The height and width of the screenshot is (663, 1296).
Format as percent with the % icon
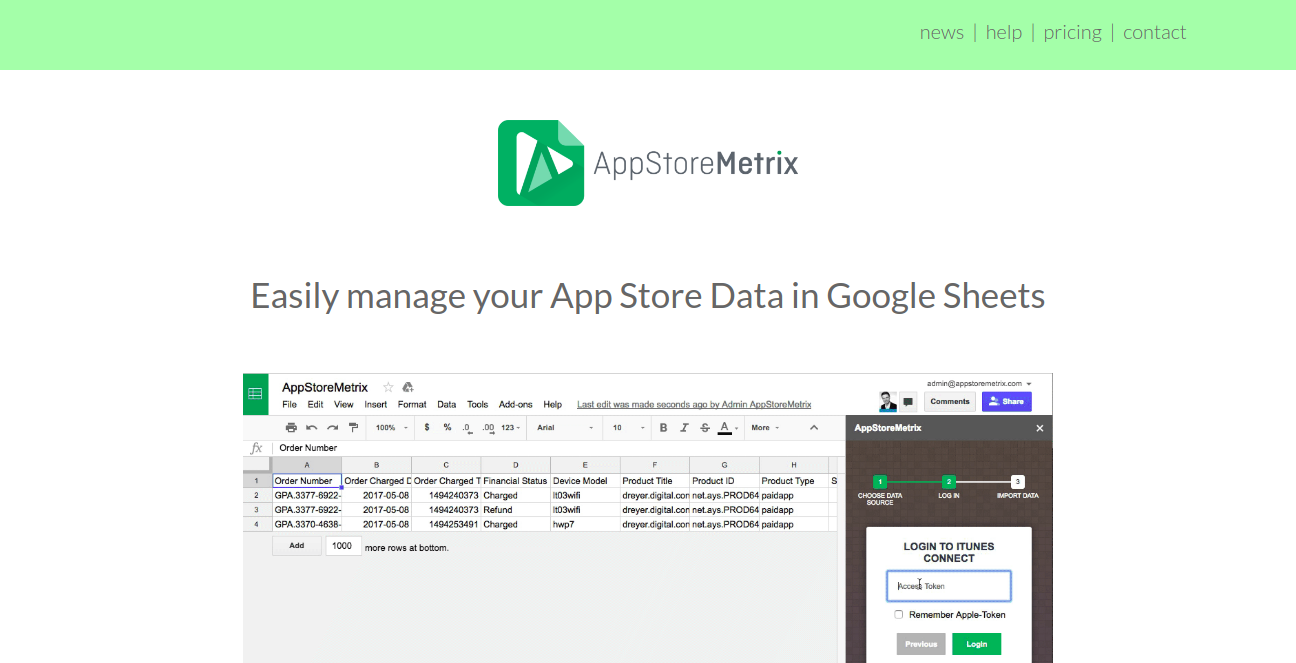pos(447,428)
